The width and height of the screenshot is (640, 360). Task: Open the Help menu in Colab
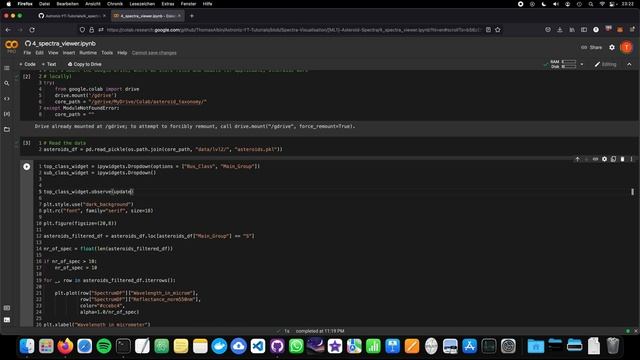122,53
